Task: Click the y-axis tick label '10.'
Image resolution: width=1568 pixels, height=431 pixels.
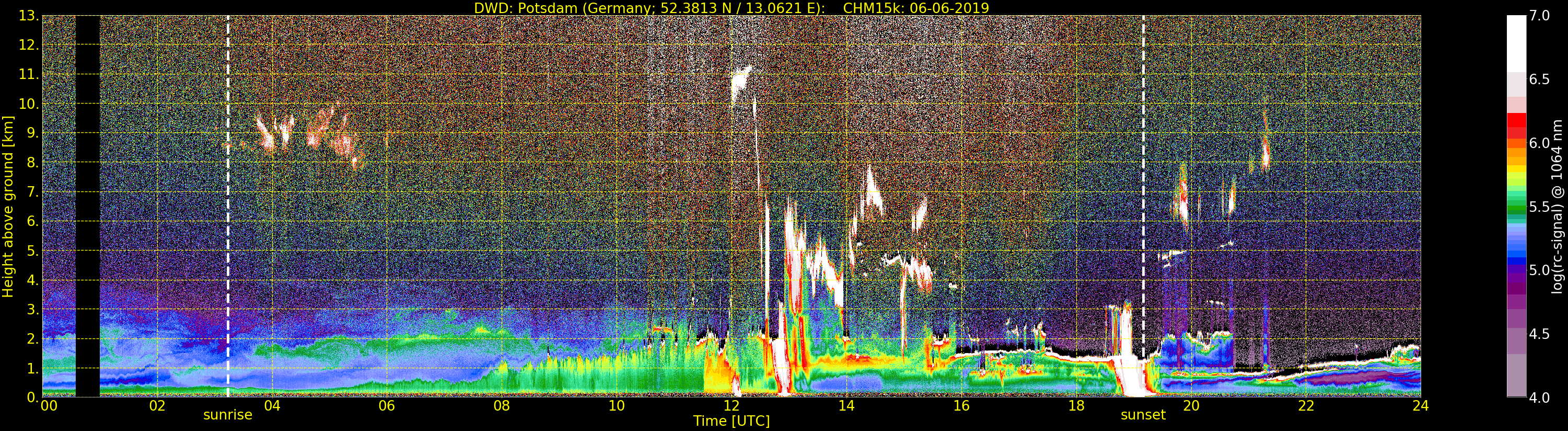Action: pos(29,104)
